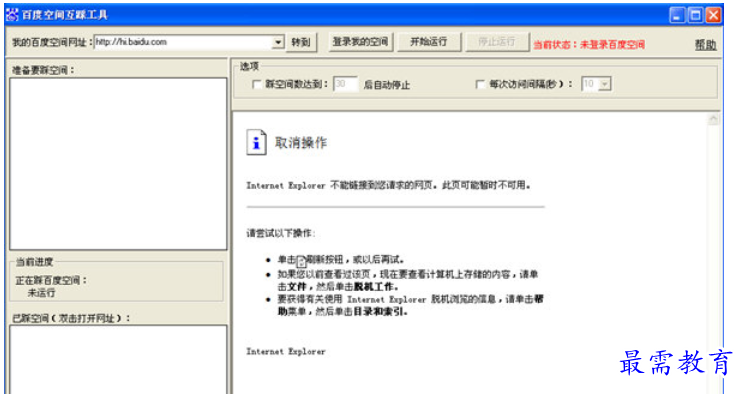Open the URL address dropdown arrow
The width and height of the screenshot is (741, 394).
click(278, 42)
